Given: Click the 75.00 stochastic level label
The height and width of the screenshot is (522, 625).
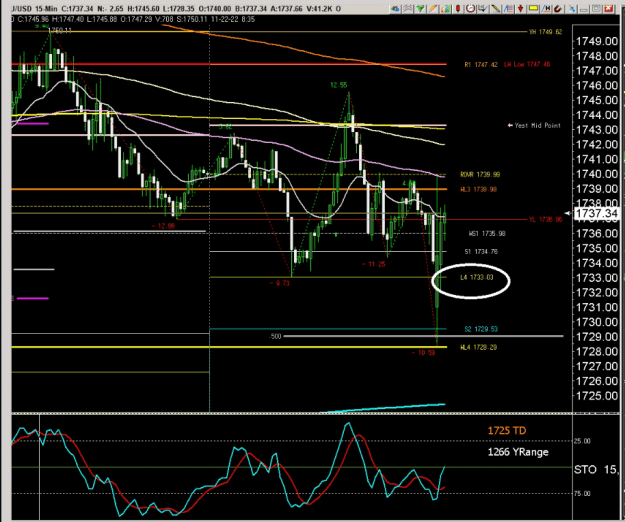Looking at the screenshot, I should coord(582,494).
